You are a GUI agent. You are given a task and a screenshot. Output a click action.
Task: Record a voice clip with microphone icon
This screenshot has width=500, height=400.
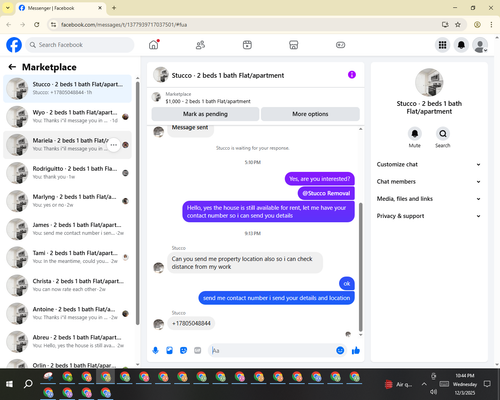[155, 350]
